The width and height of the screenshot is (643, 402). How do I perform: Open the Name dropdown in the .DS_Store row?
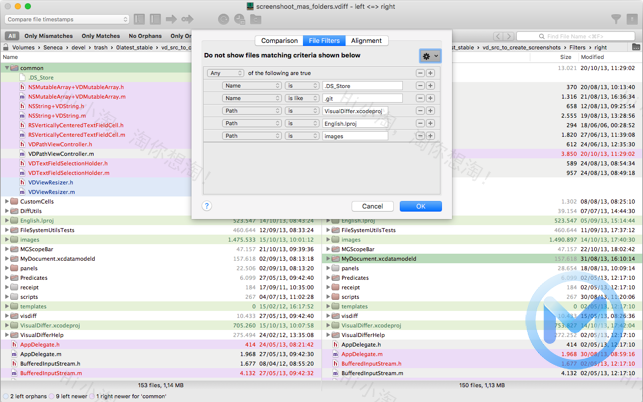pos(252,86)
